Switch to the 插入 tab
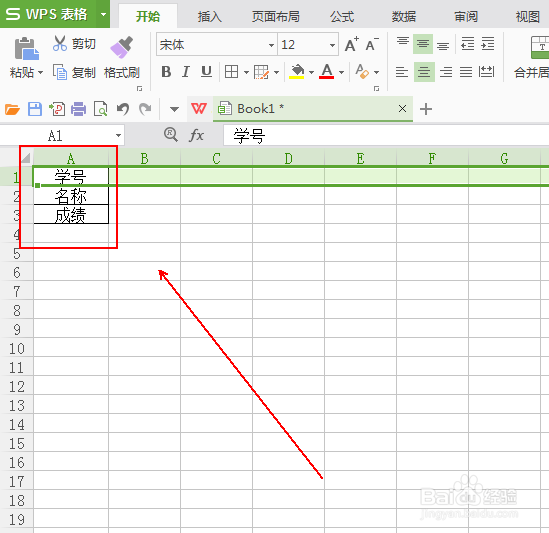This screenshot has width=549, height=533. pyautogui.click(x=209, y=16)
